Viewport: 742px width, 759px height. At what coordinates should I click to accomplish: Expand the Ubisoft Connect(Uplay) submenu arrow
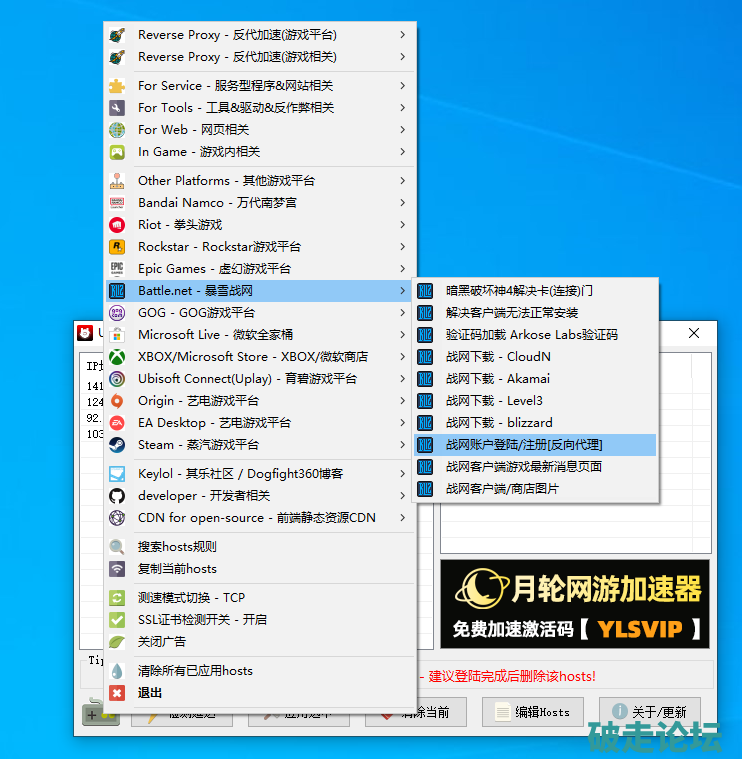(x=402, y=379)
